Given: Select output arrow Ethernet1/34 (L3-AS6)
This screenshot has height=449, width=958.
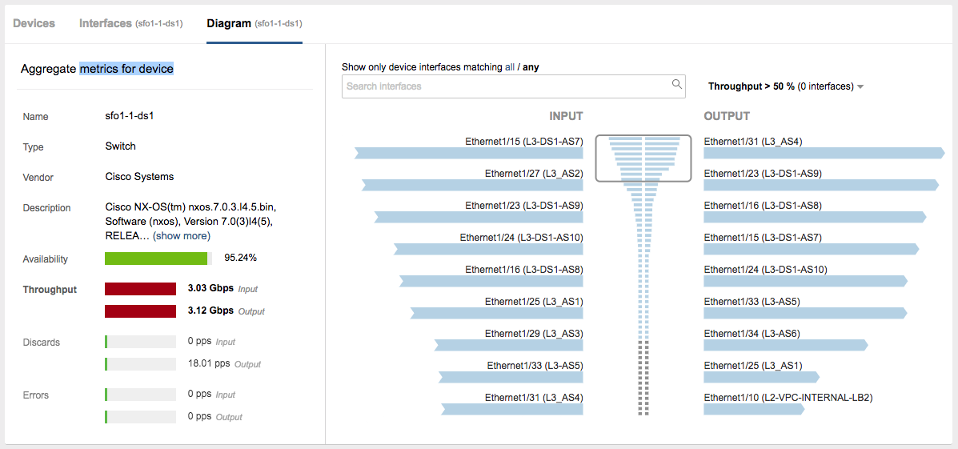Looking at the screenshot, I should (x=786, y=345).
